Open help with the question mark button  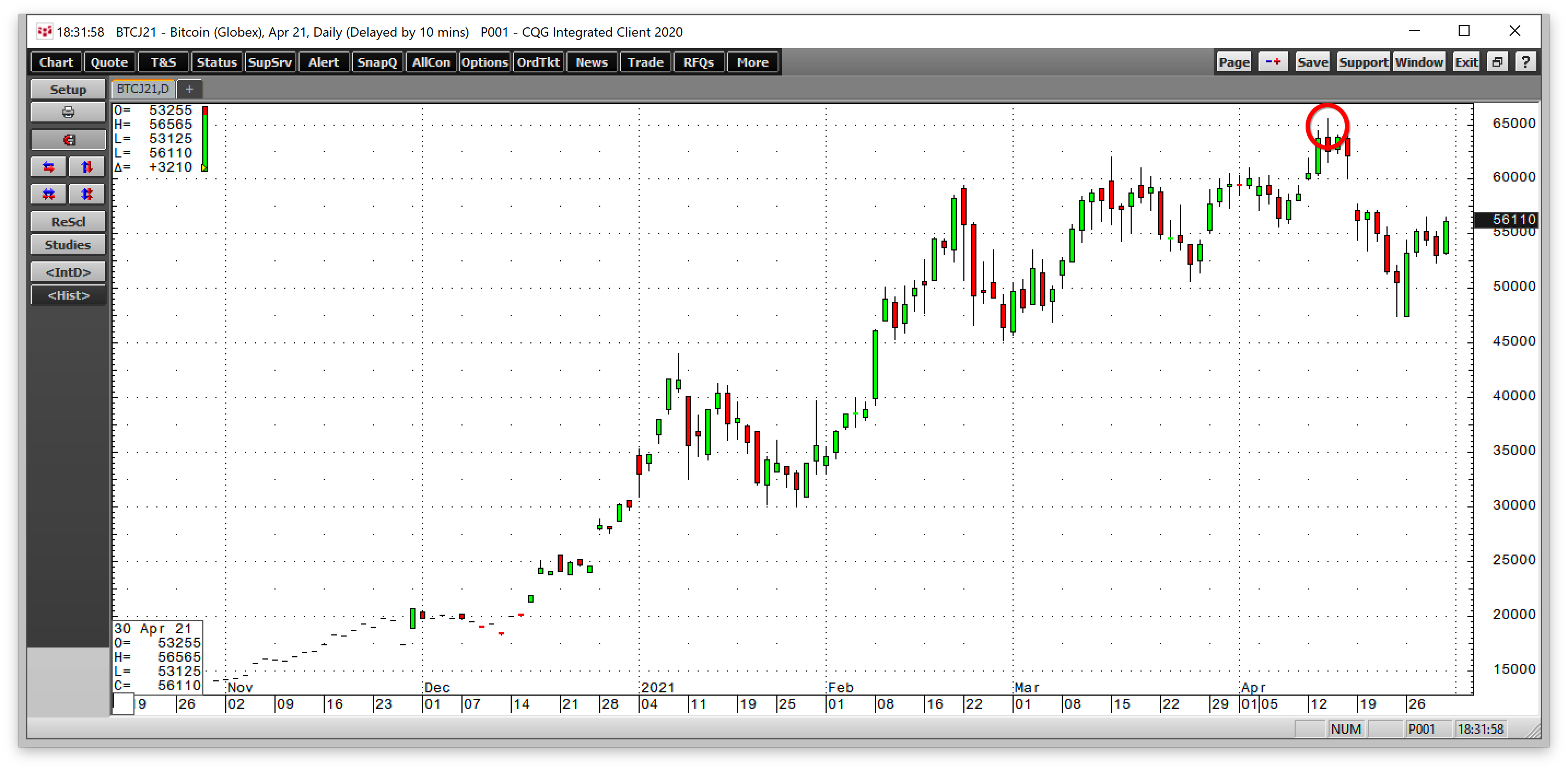1525,62
